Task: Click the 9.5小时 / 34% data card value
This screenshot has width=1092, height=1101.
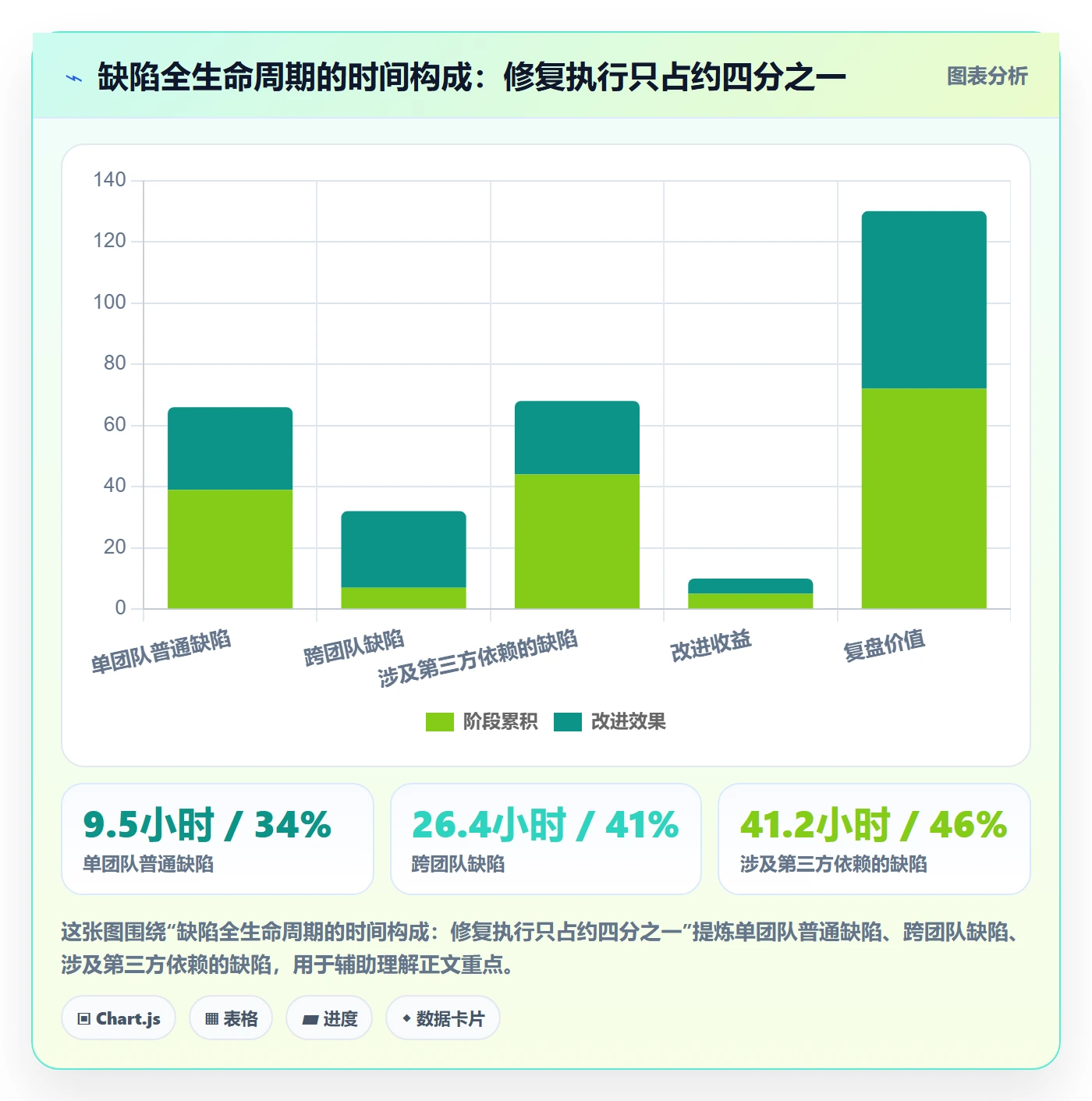Action: pos(207,825)
